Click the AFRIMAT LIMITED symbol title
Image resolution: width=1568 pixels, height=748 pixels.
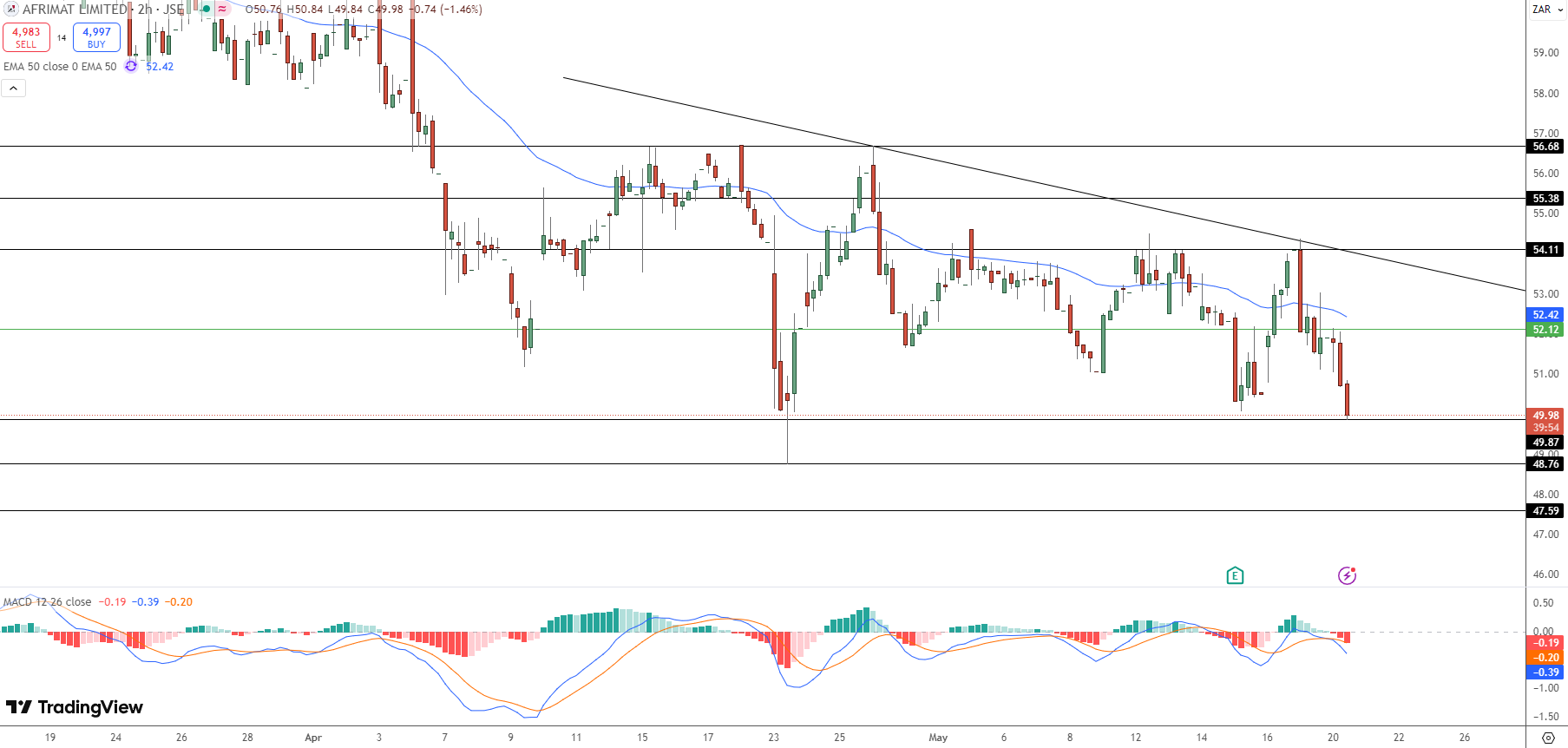pos(75,10)
